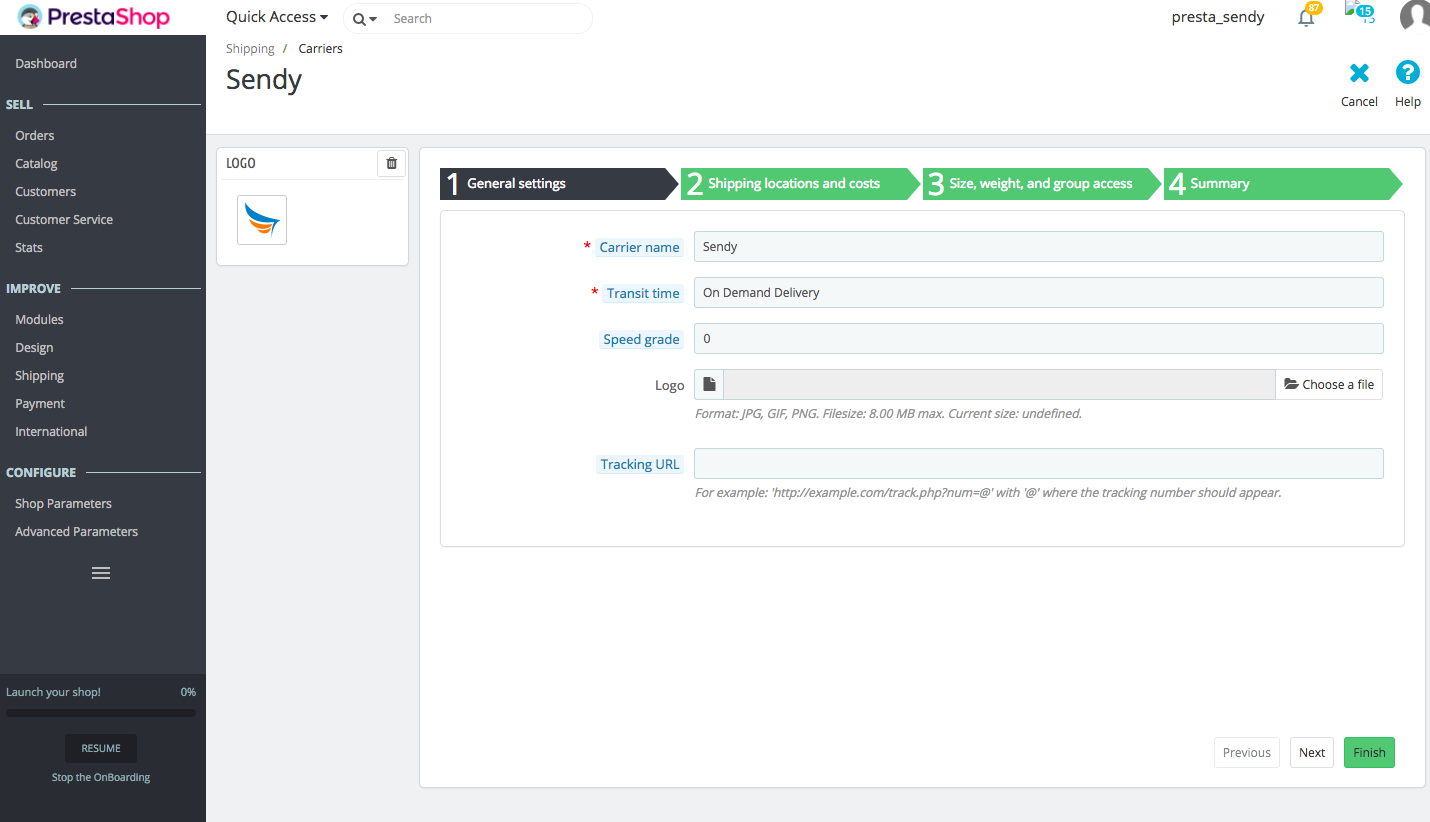Click the Carriers breadcrumb link
This screenshot has height=822, width=1430.
tap(320, 48)
